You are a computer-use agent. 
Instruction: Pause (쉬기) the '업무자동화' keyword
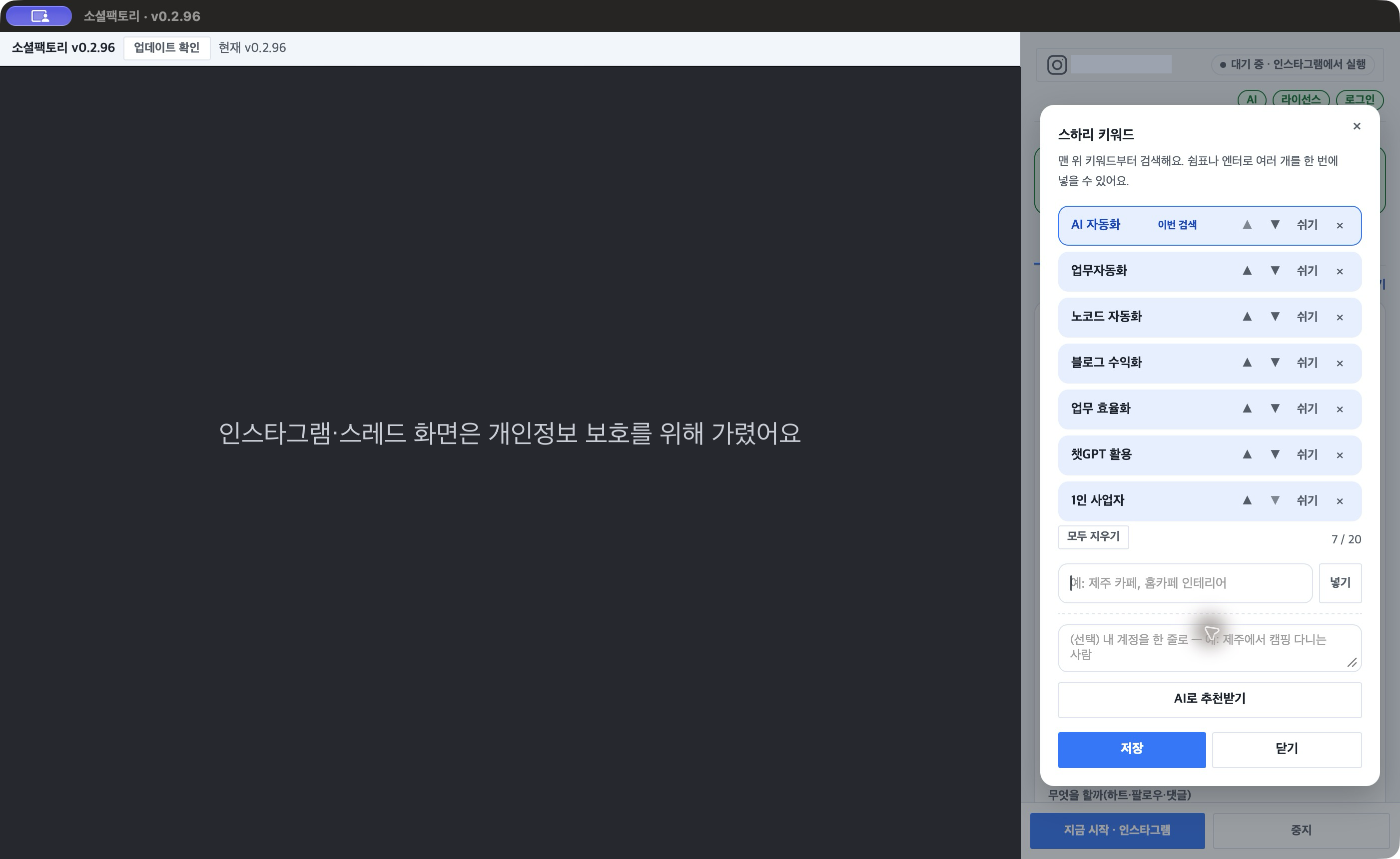pyautogui.click(x=1307, y=271)
